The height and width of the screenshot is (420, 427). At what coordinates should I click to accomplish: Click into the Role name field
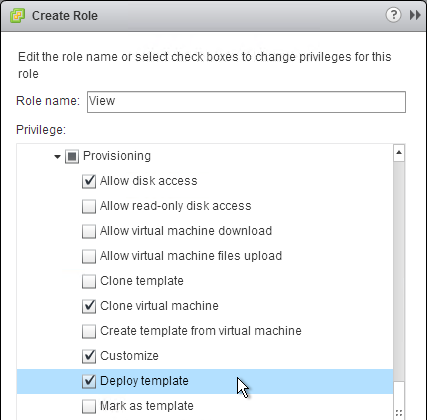tap(246, 102)
